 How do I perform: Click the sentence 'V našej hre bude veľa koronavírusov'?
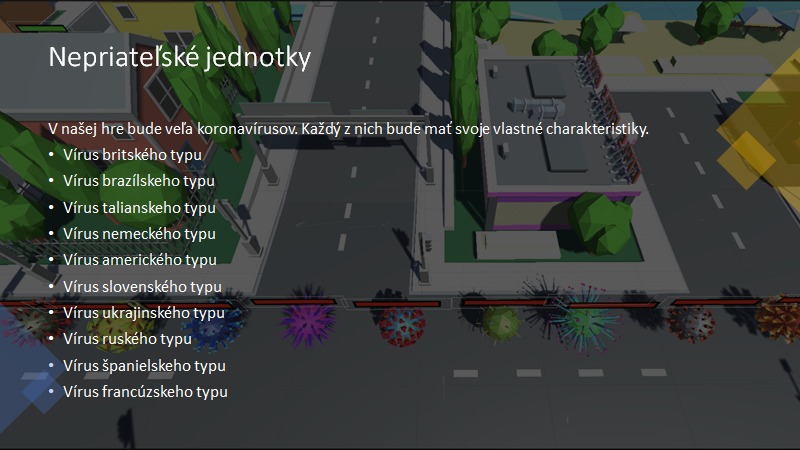pyautogui.click(x=173, y=129)
